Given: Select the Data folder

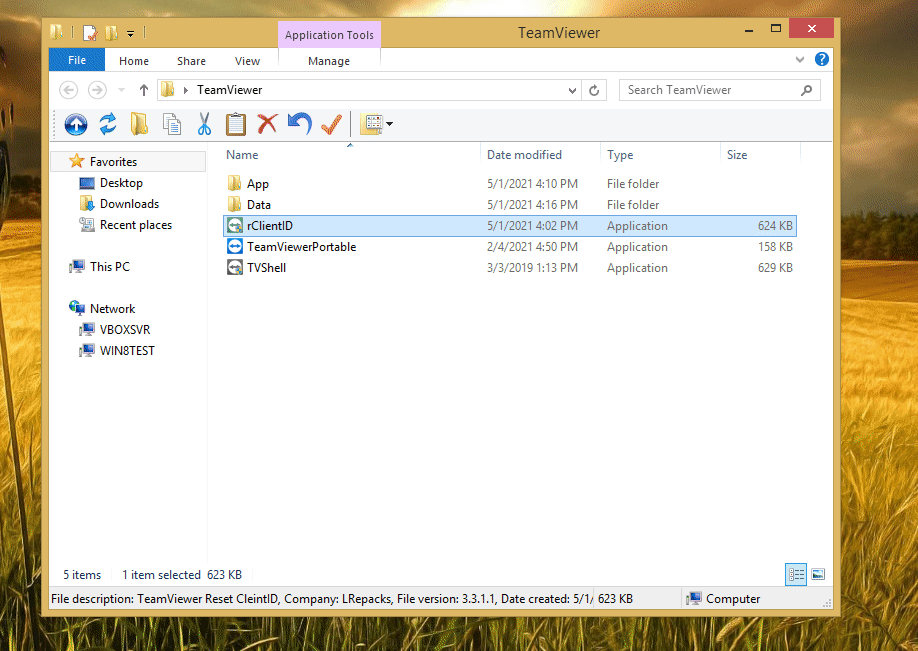Looking at the screenshot, I should (x=509, y=205).
